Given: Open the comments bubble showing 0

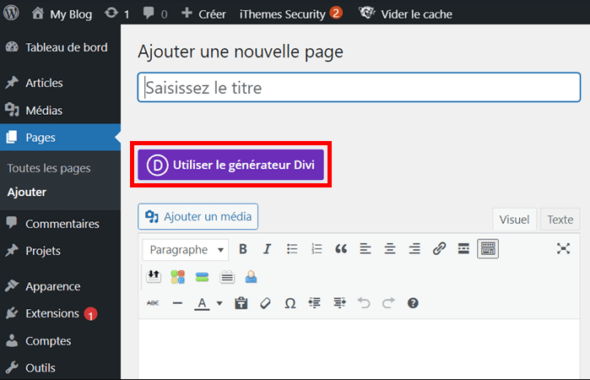Looking at the screenshot, I should (x=155, y=14).
